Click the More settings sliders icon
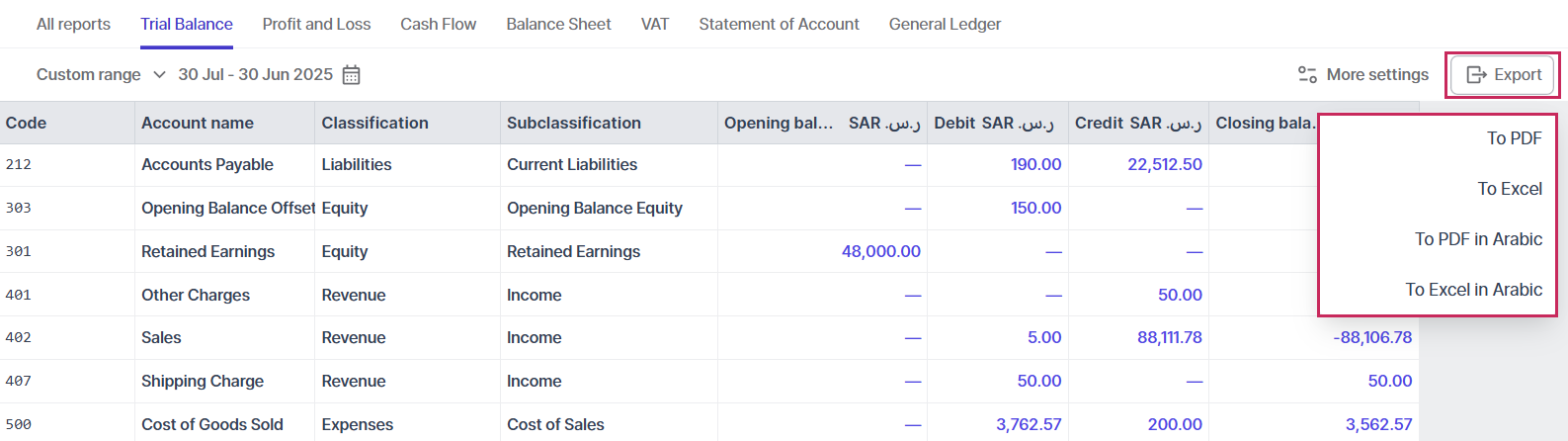This screenshot has height=441, width=1568. [x=1307, y=75]
